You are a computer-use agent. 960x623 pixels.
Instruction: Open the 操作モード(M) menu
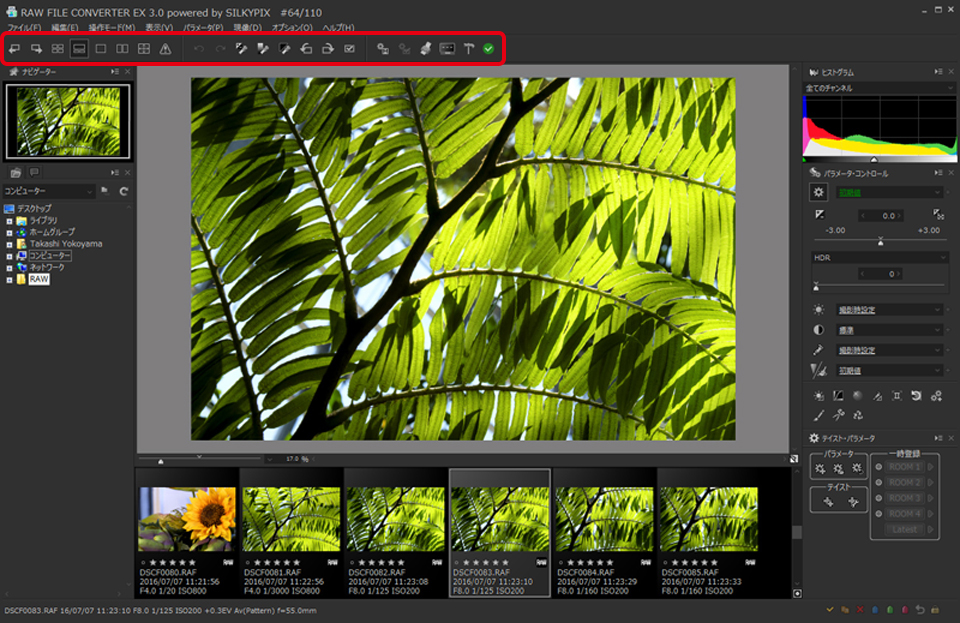pyautogui.click(x=111, y=28)
